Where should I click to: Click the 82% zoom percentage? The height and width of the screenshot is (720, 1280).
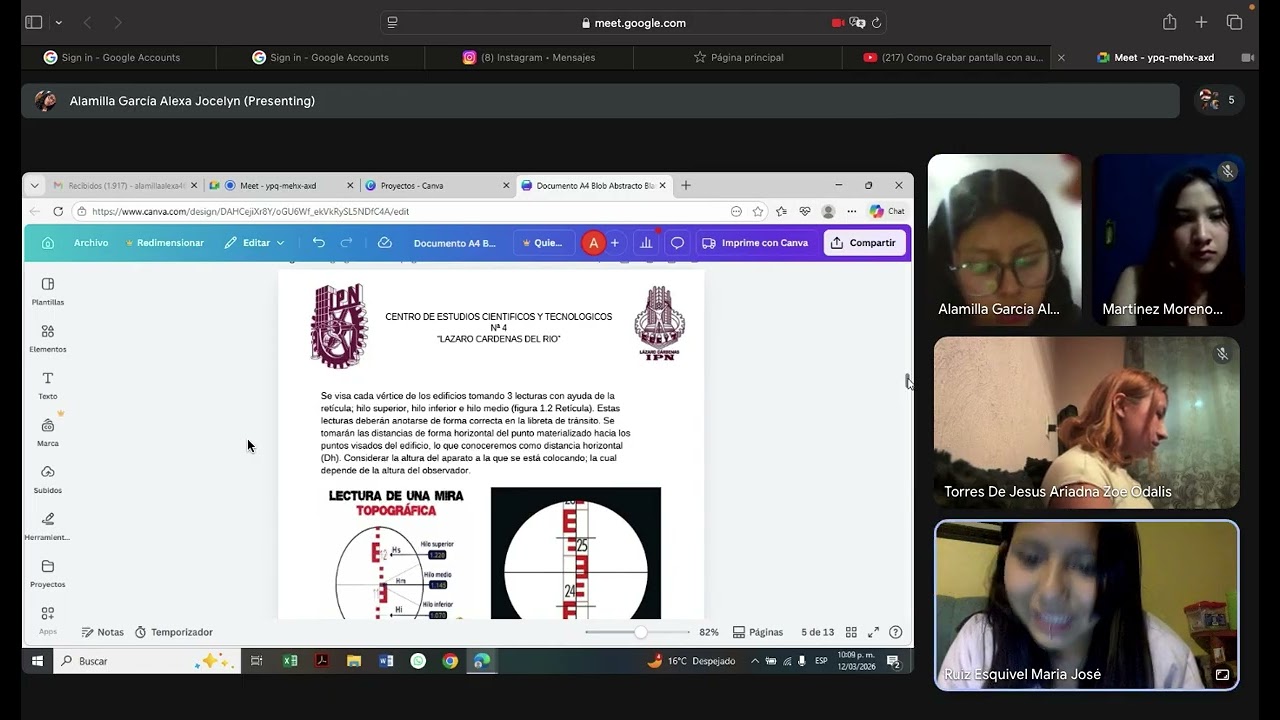(709, 632)
